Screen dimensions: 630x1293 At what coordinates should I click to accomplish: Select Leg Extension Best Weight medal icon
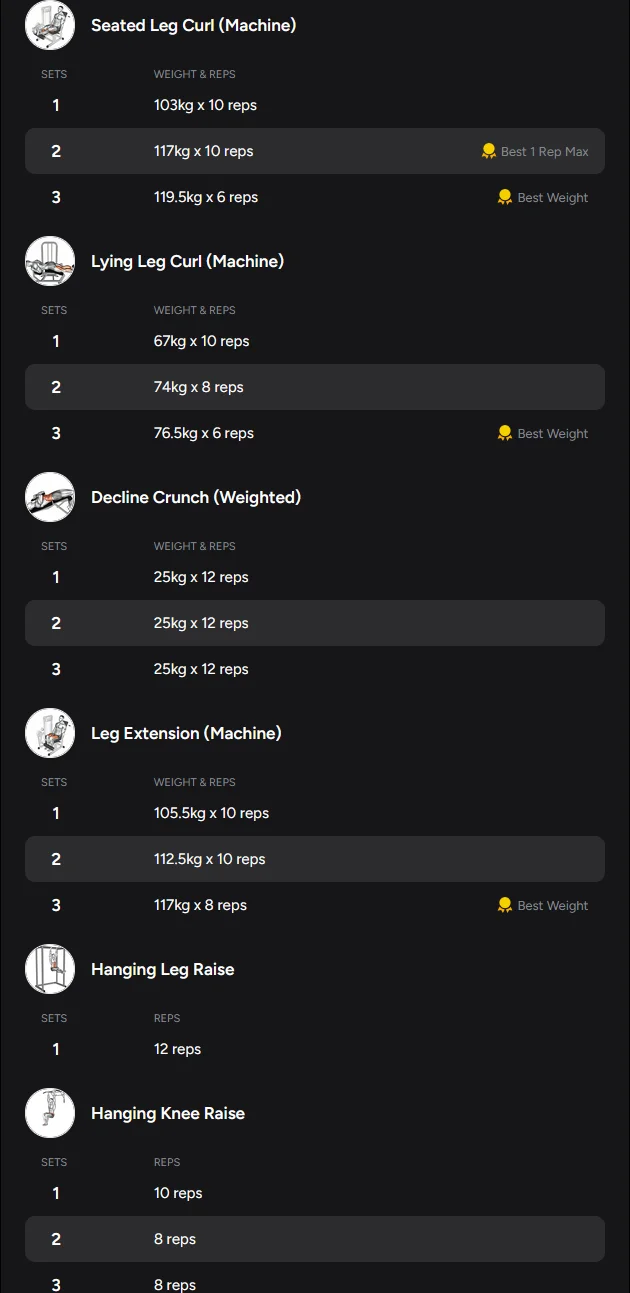coord(505,905)
